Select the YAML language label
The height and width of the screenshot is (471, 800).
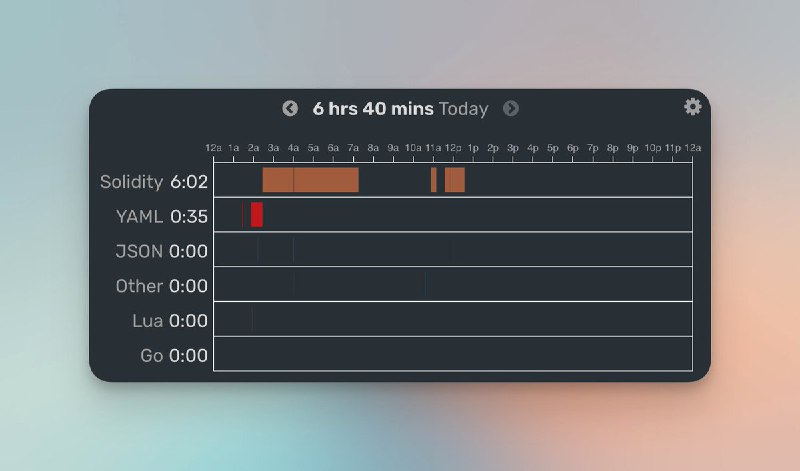coord(139,216)
